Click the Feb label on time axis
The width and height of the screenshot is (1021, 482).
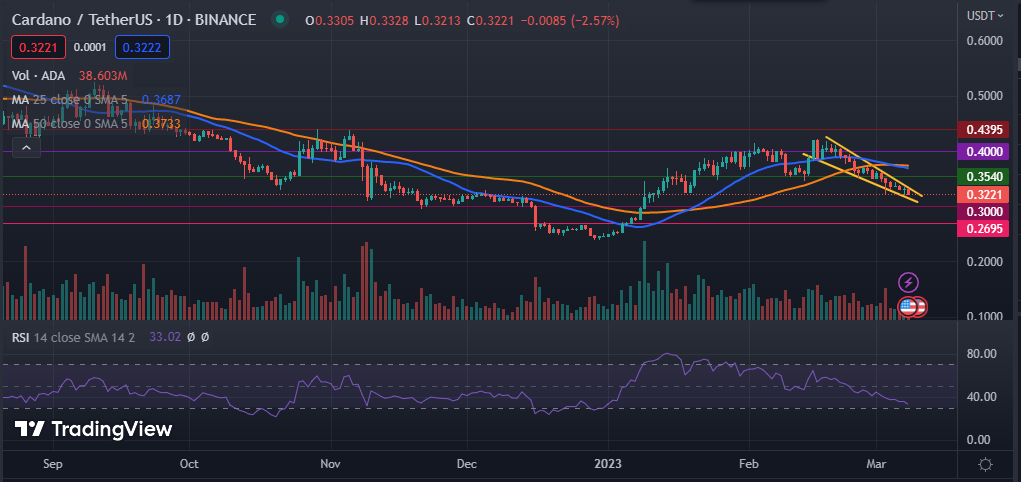749,464
